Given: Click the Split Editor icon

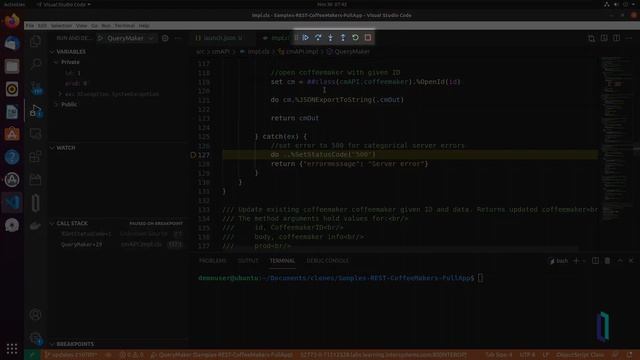Looking at the screenshot, I should pos(616,38).
